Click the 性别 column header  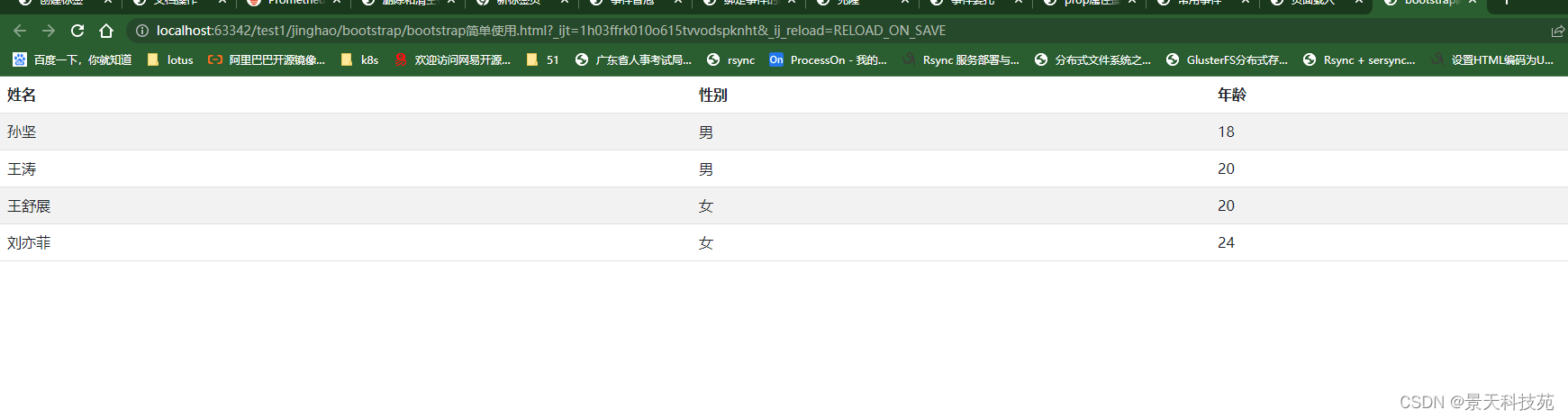coord(713,95)
